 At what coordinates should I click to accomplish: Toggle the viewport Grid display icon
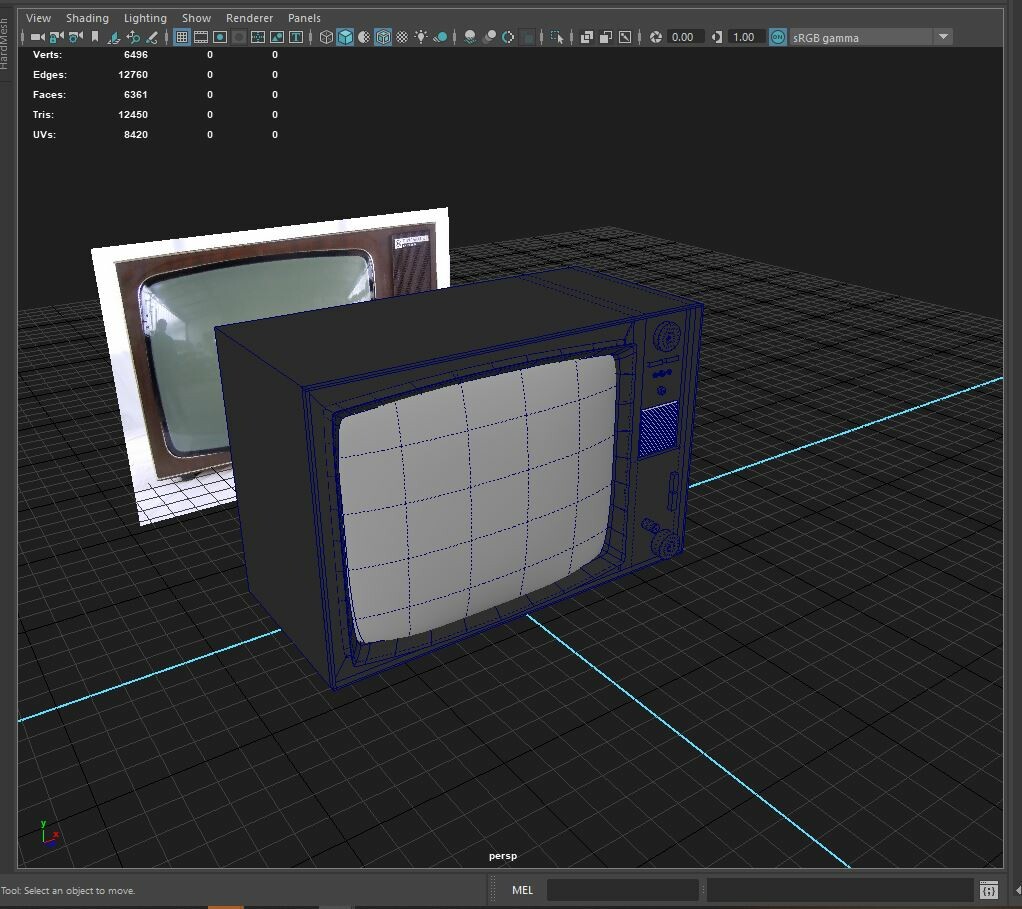[x=181, y=36]
